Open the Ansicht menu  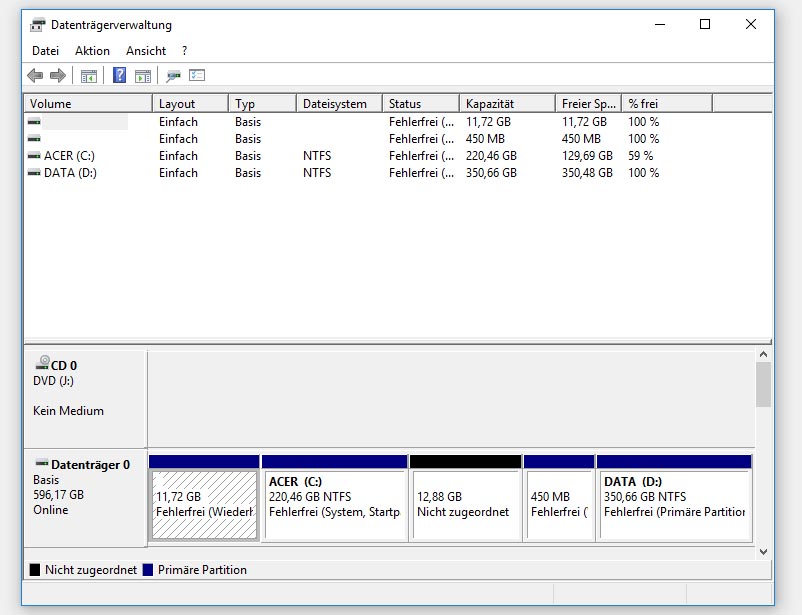146,51
